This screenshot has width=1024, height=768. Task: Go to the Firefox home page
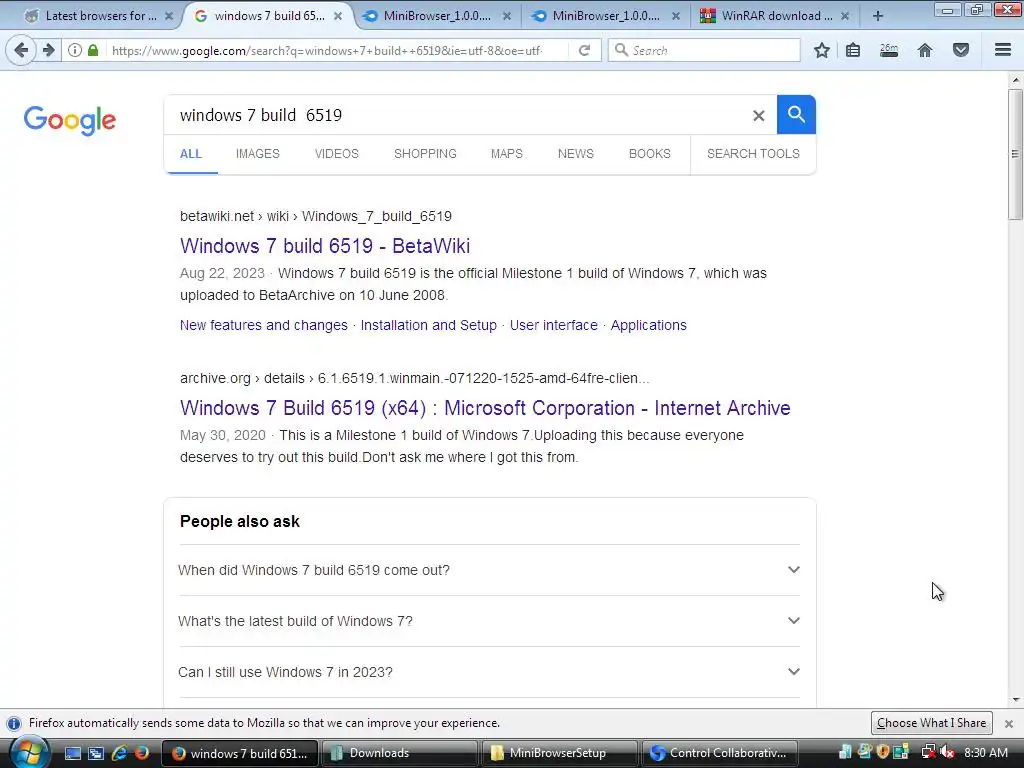pyautogui.click(x=925, y=50)
